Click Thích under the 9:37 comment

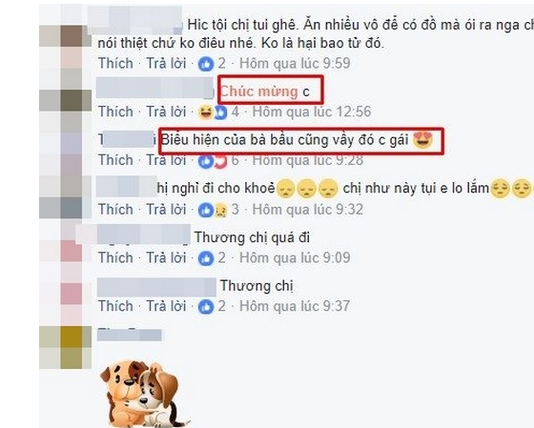coord(116,306)
